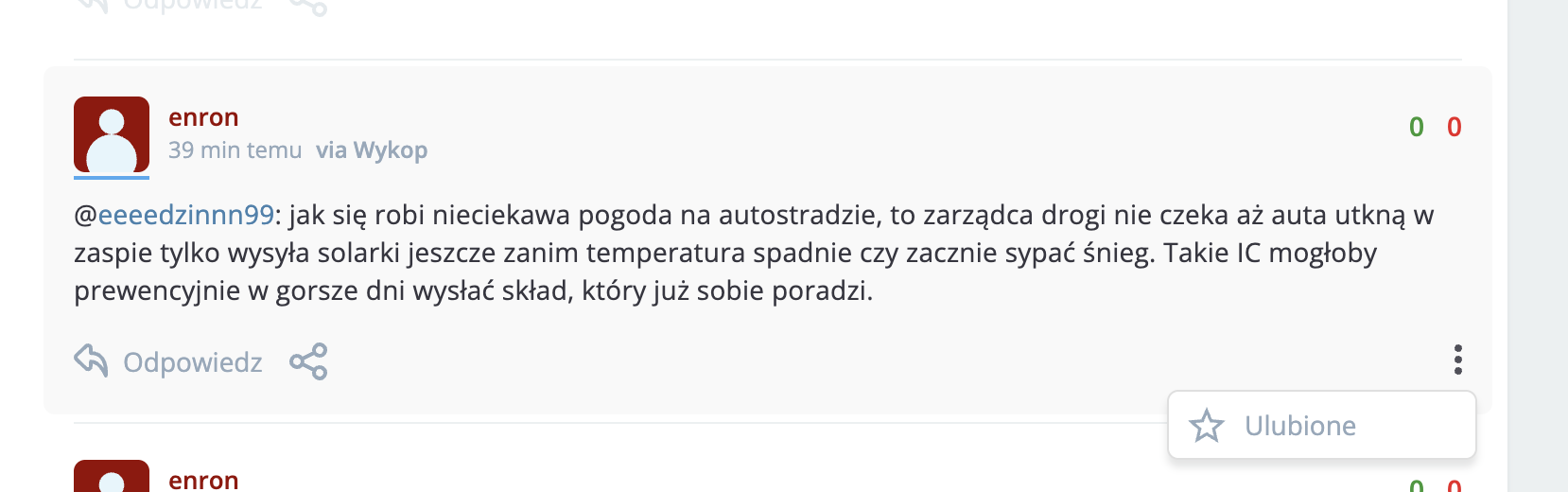Click the Odpowiedz reply text
The image size is (1568, 492).
(x=193, y=362)
